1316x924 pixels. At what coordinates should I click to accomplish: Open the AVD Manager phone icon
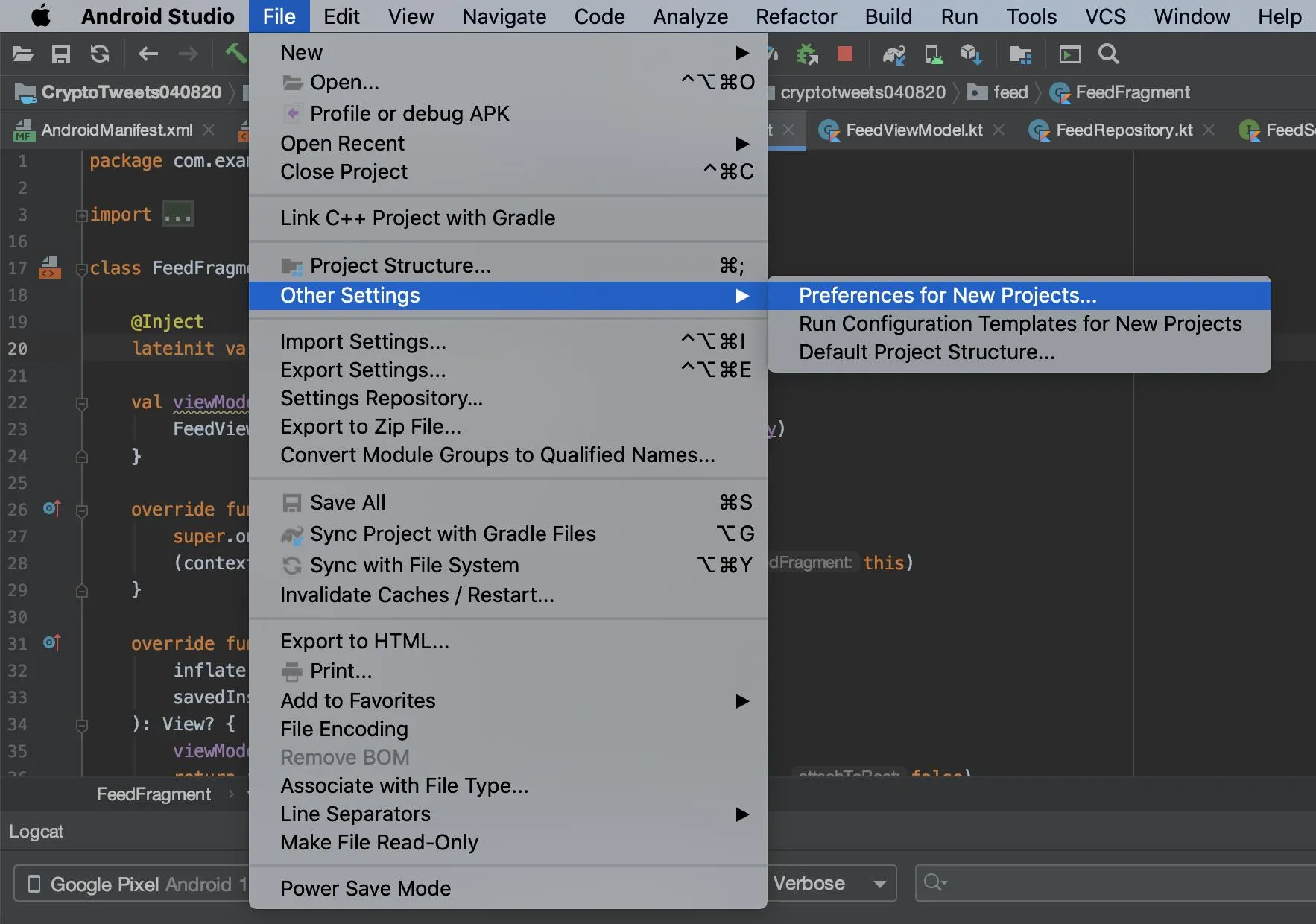pyautogui.click(x=933, y=54)
